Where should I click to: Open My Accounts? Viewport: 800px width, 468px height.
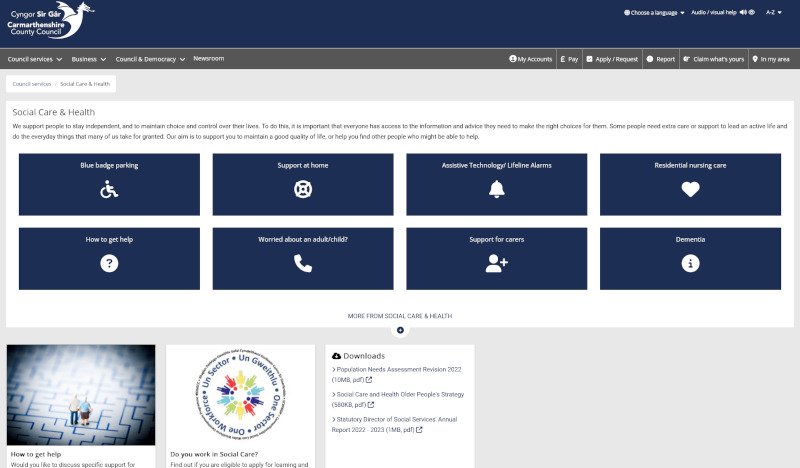[531, 59]
